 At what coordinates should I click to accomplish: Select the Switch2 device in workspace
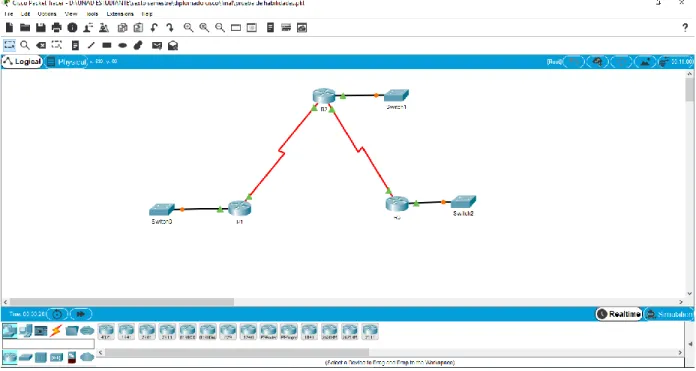463,202
